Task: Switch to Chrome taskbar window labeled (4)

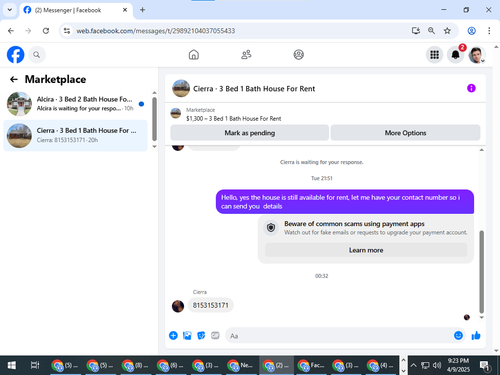Action: (382, 365)
